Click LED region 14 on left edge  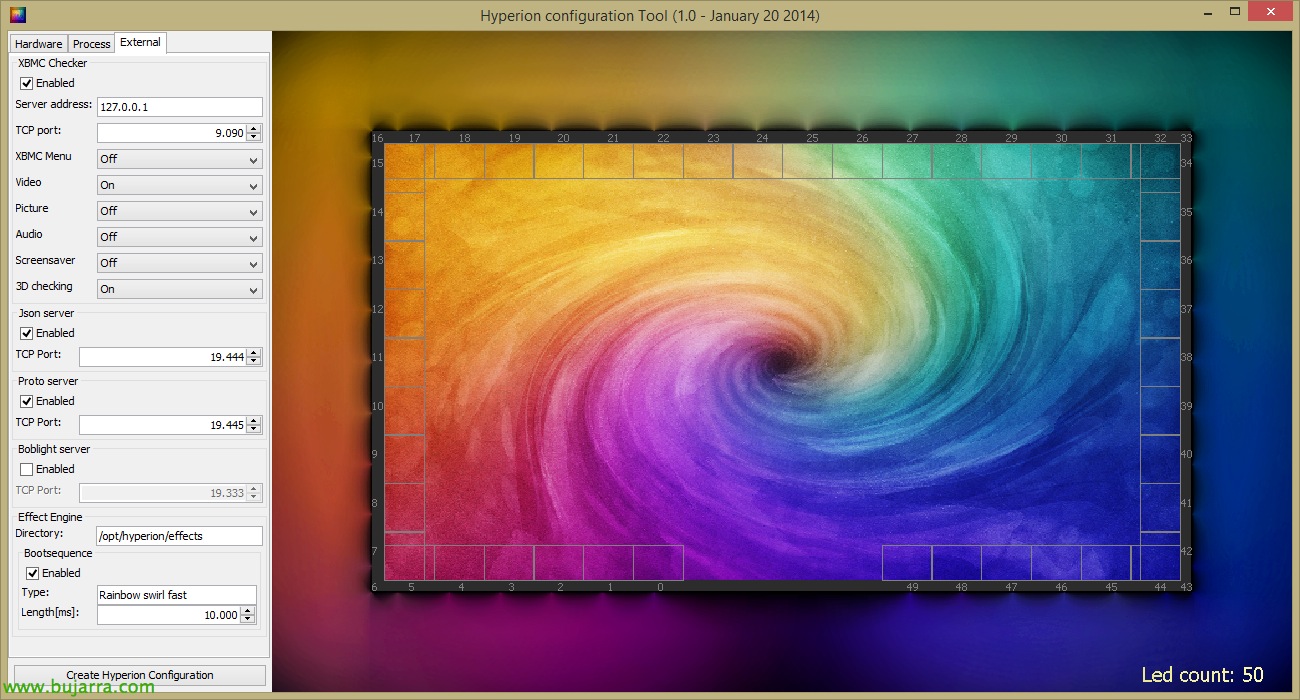[x=405, y=217]
